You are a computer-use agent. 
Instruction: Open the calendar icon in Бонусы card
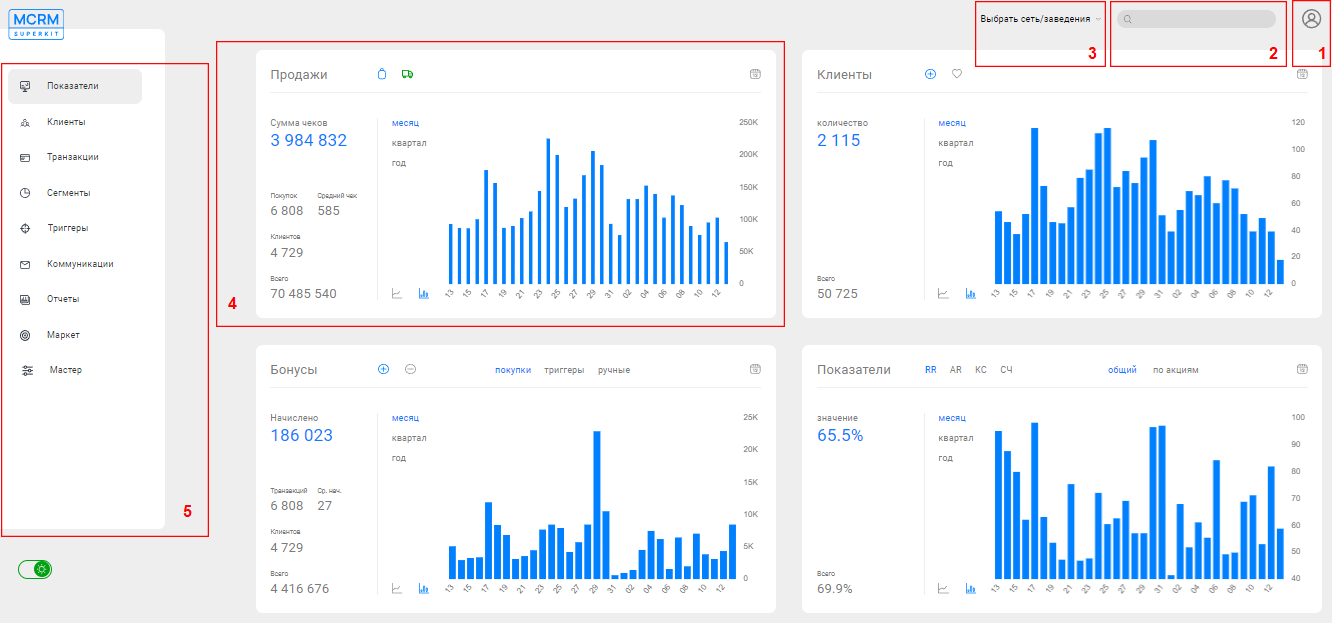pyautogui.click(x=755, y=369)
